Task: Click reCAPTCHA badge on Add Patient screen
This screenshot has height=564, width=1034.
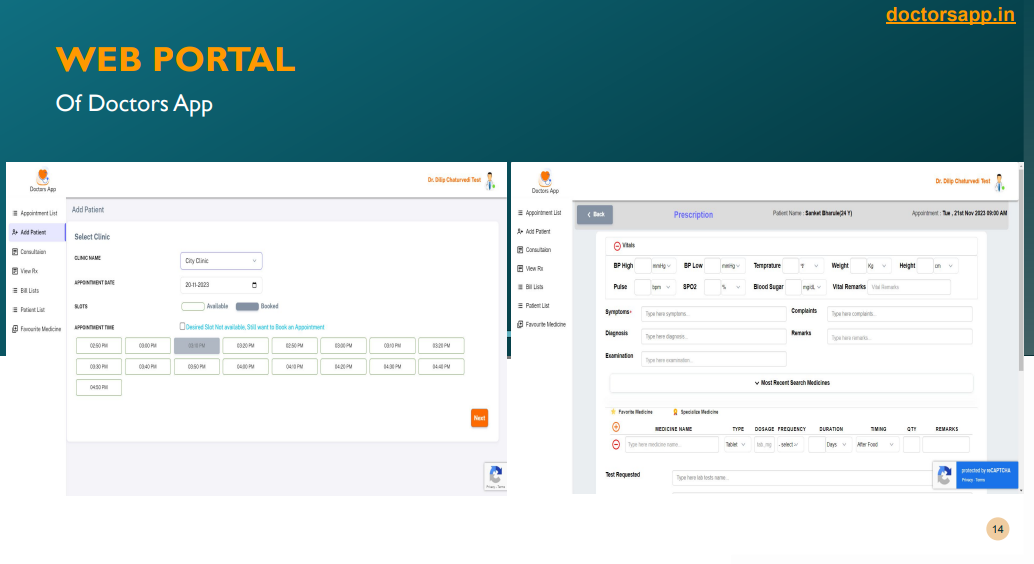Action: pos(495,476)
